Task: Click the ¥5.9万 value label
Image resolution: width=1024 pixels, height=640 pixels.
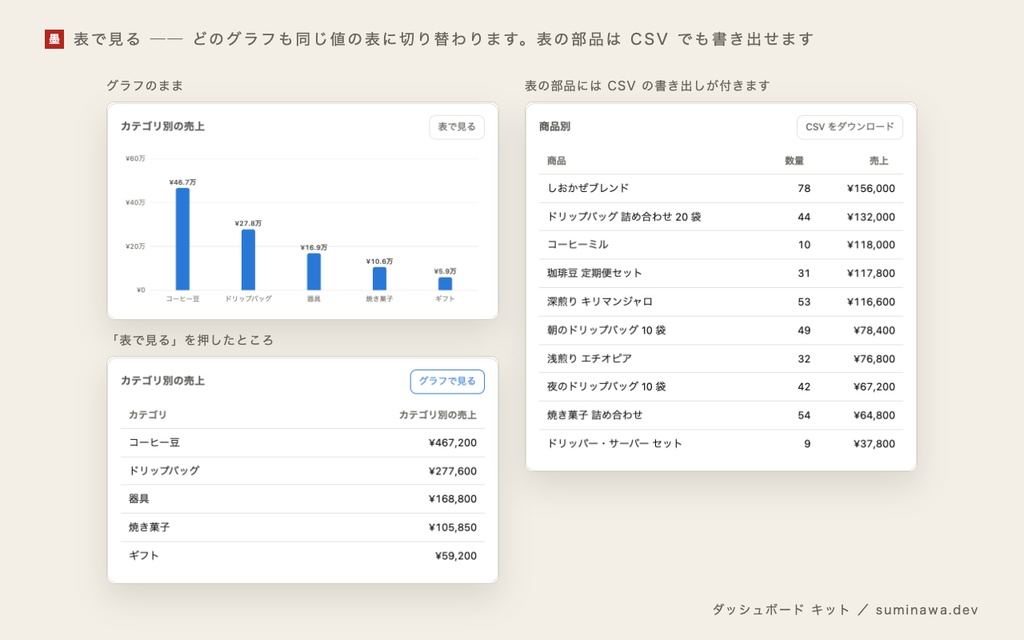Action: [445, 271]
